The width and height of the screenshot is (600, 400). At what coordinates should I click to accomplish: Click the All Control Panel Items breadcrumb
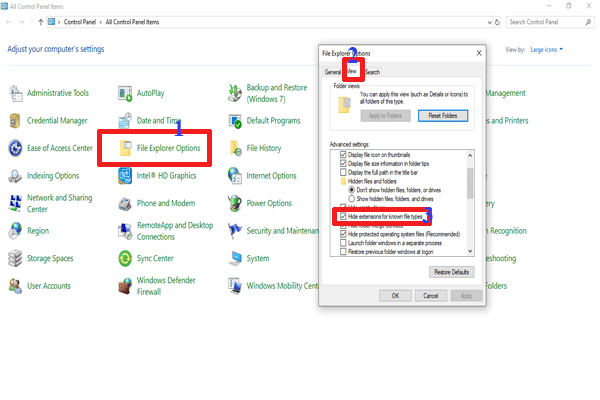coord(132,22)
